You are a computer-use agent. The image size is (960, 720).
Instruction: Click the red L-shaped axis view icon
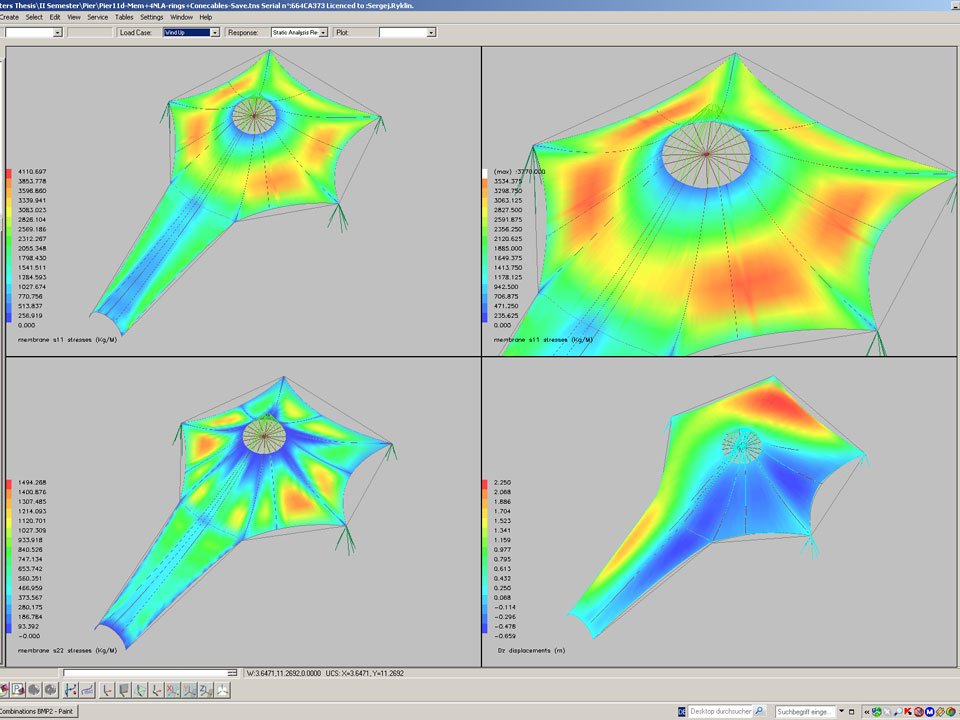(x=106, y=690)
